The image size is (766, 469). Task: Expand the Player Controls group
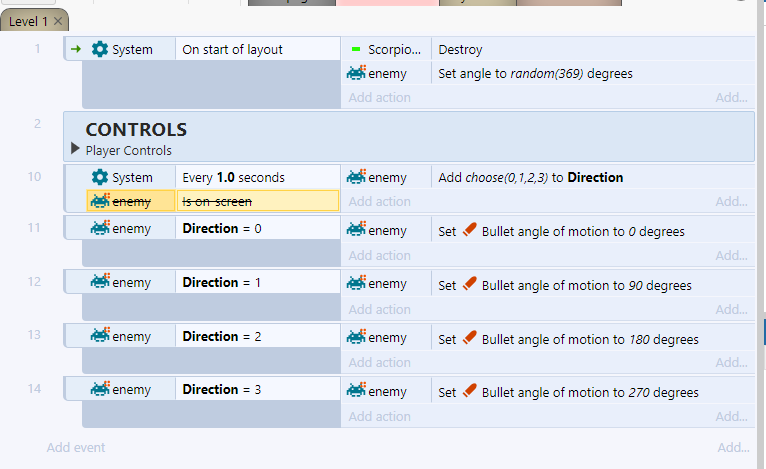75,148
